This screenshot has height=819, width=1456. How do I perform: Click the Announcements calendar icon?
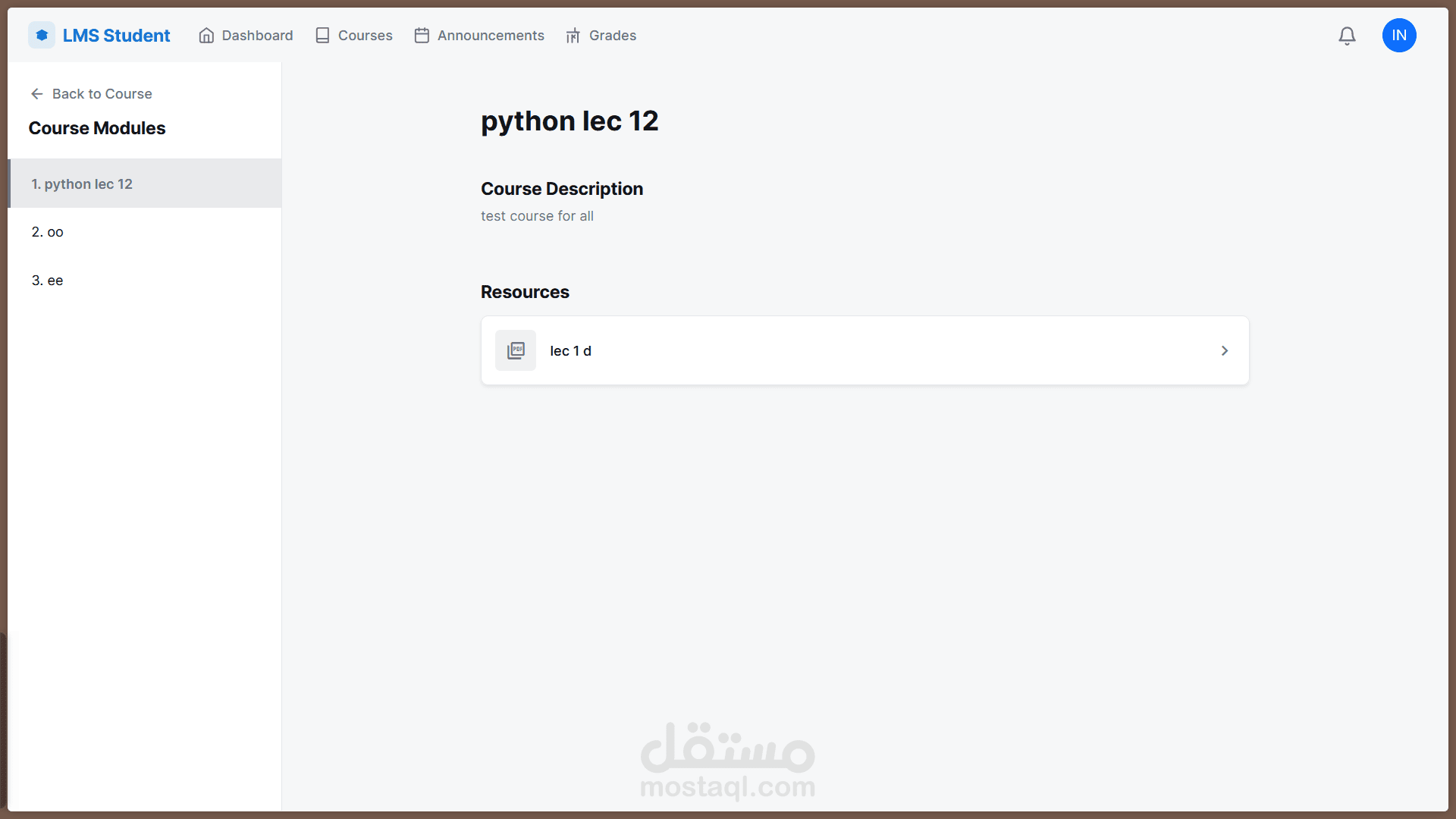coord(422,36)
